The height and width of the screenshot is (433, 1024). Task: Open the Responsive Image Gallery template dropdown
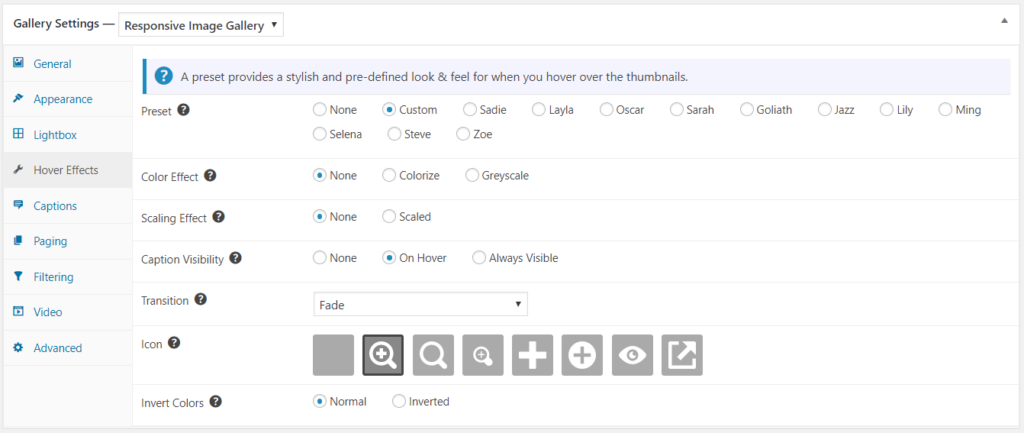(201, 25)
